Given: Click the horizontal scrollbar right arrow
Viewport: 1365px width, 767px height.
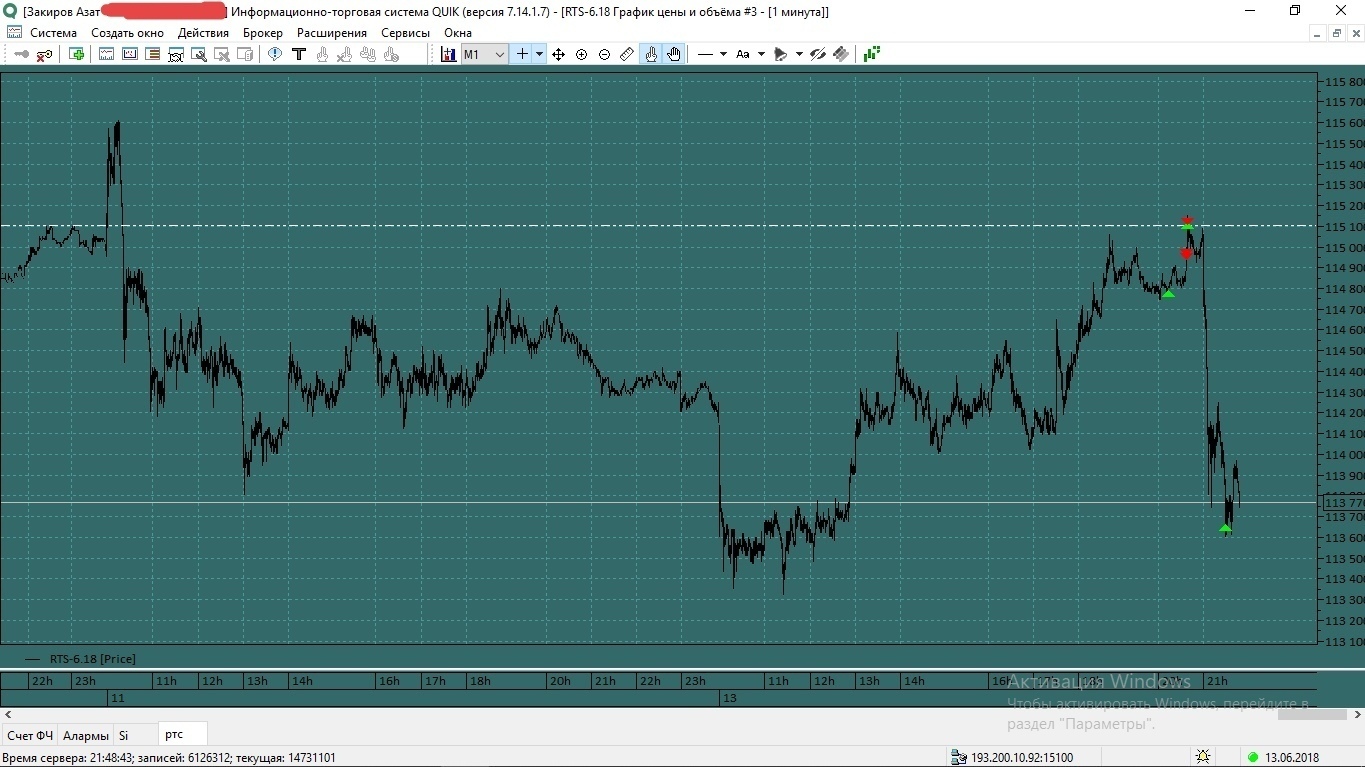Looking at the screenshot, I should click(x=1357, y=714).
